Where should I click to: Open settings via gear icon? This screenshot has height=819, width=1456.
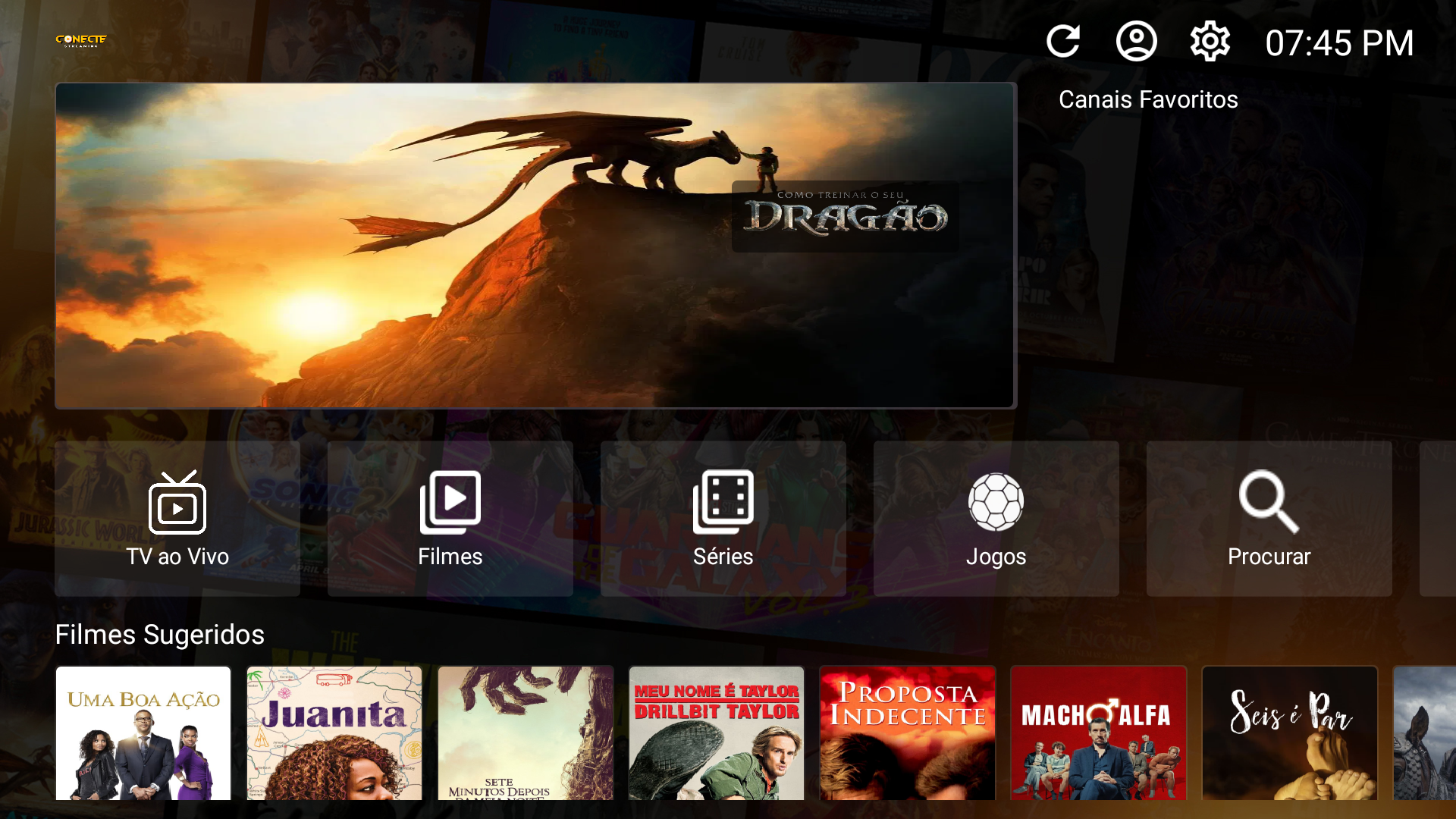click(x=1210, y=42)
